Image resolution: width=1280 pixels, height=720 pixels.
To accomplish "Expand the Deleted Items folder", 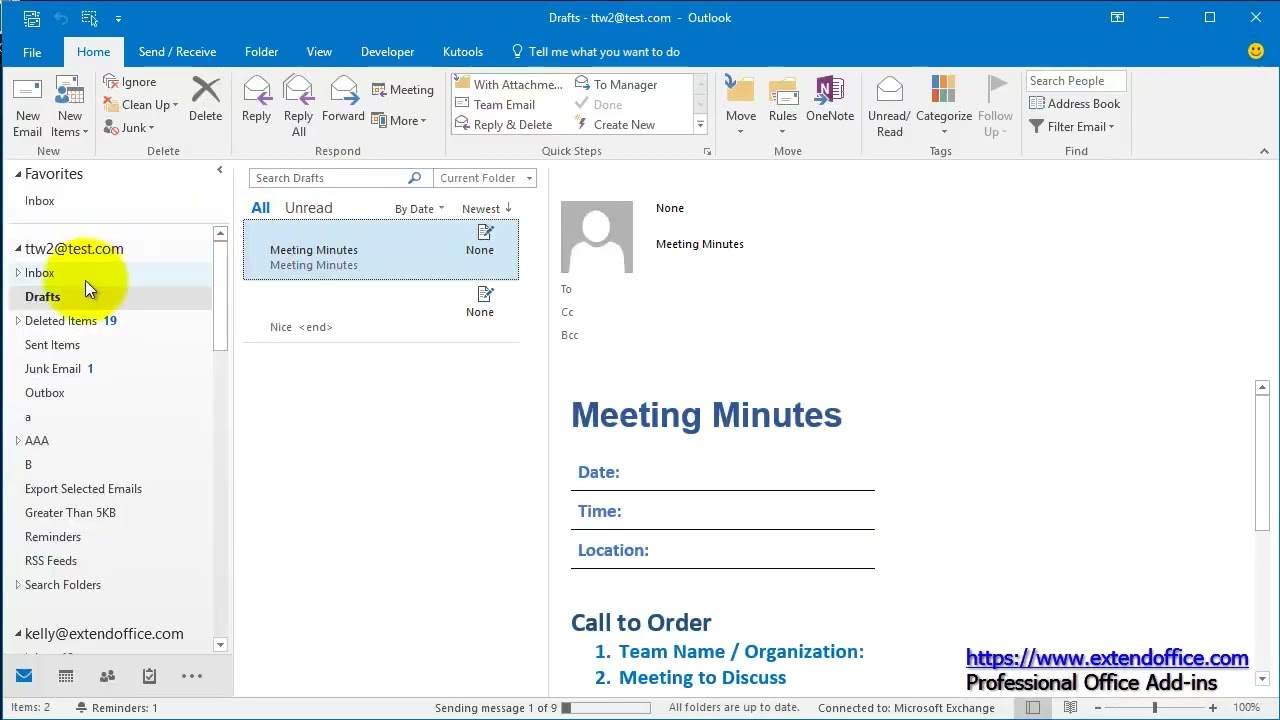I will pyautogui.click(x=18, y=321).
